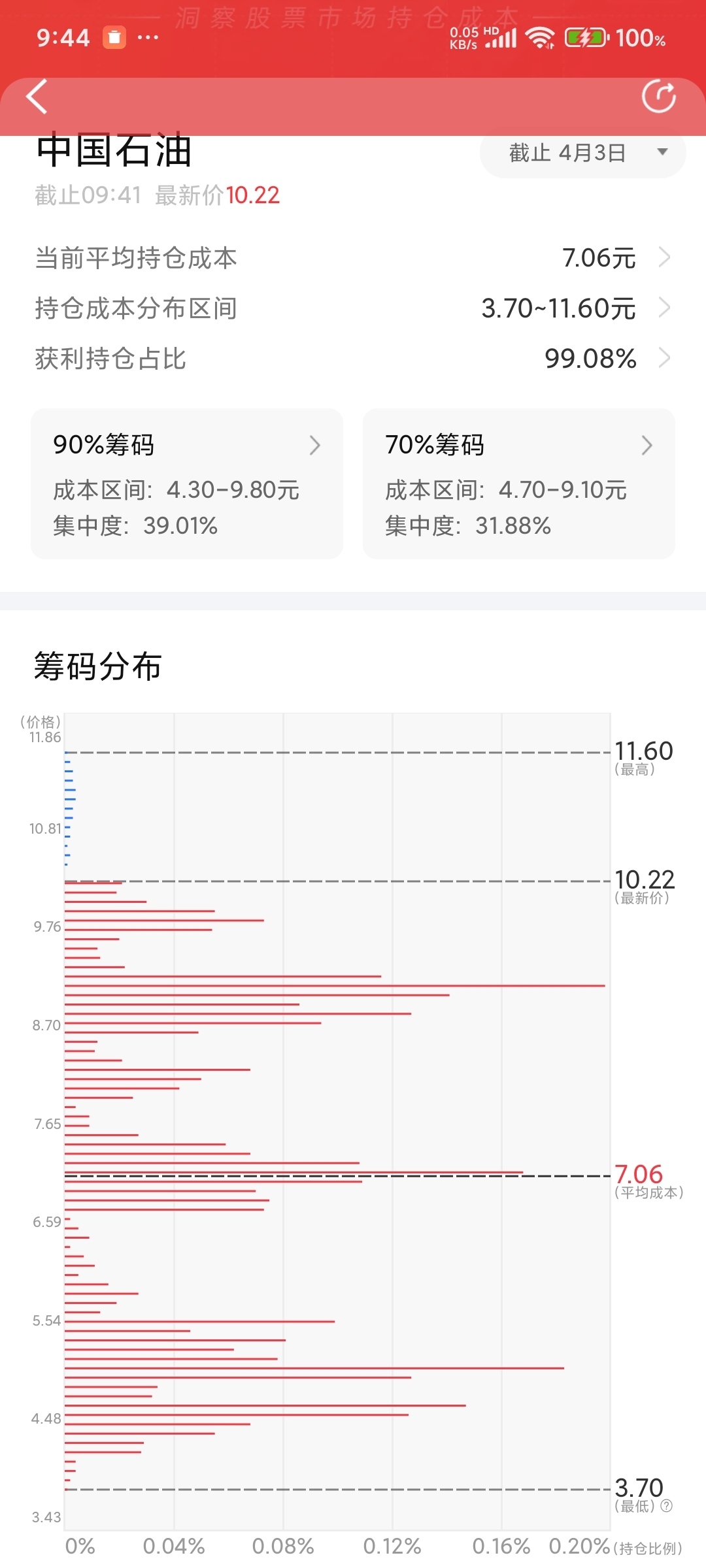Open 获利持仓占比 details chevron
Screen dimensions: 706x1568
coord(664,358)
